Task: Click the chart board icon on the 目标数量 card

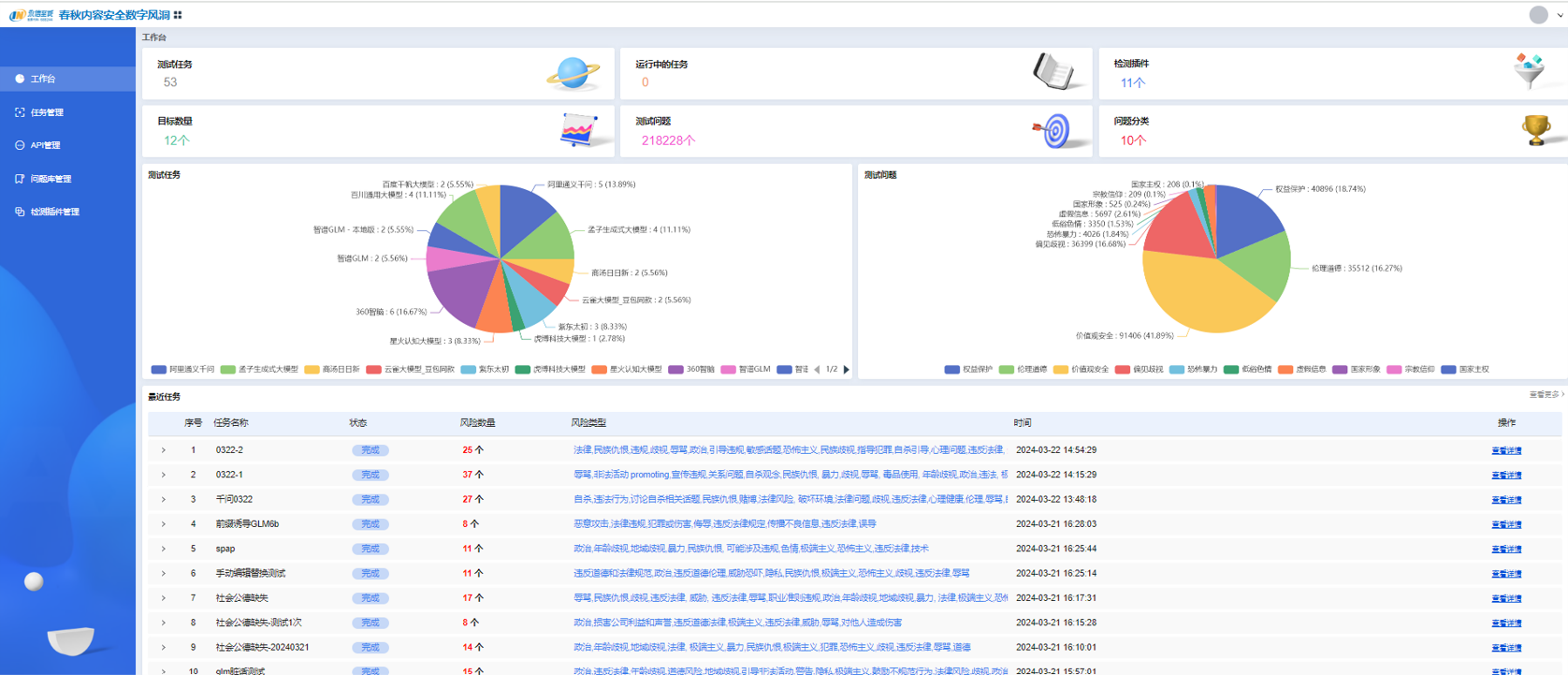Action: [578, 130]
